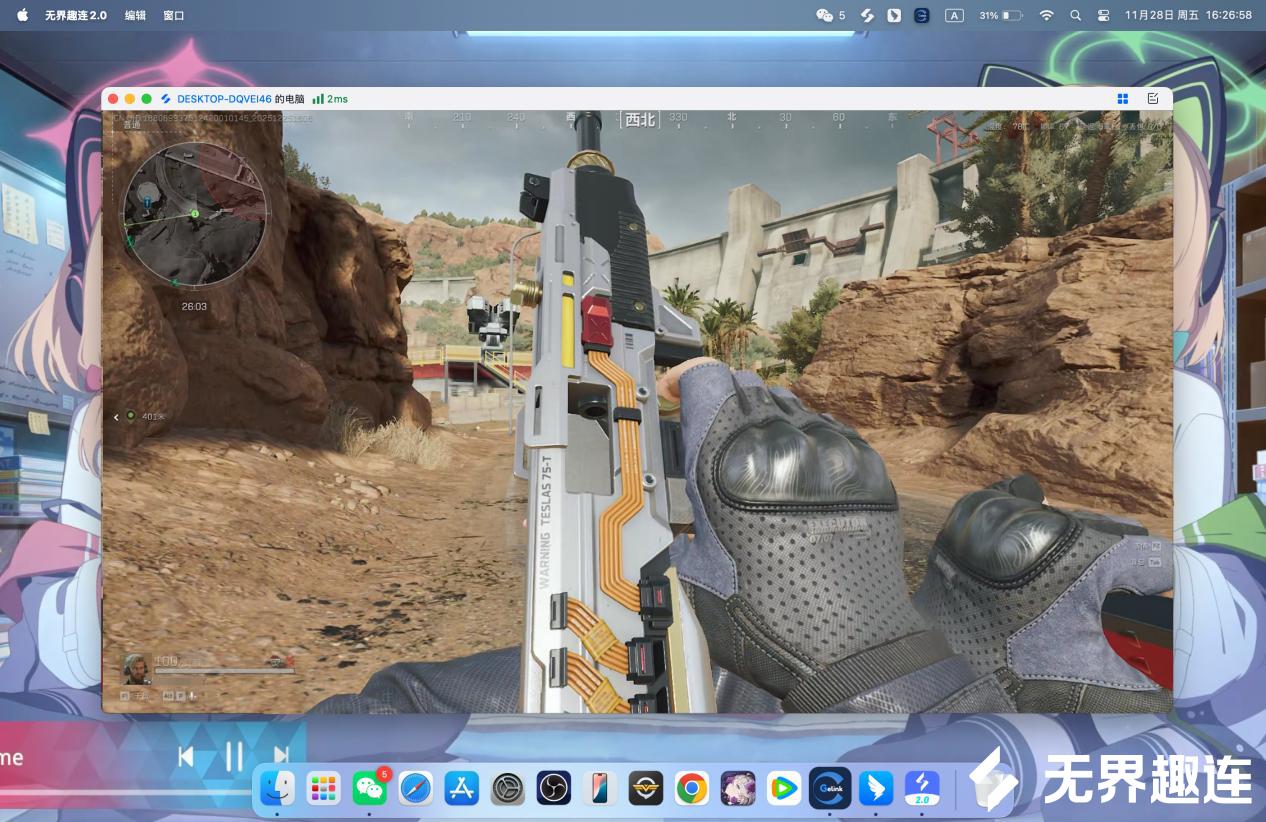1266x822 pixels.
Task: Skip to next track in music widget
Action: point(281,756)
